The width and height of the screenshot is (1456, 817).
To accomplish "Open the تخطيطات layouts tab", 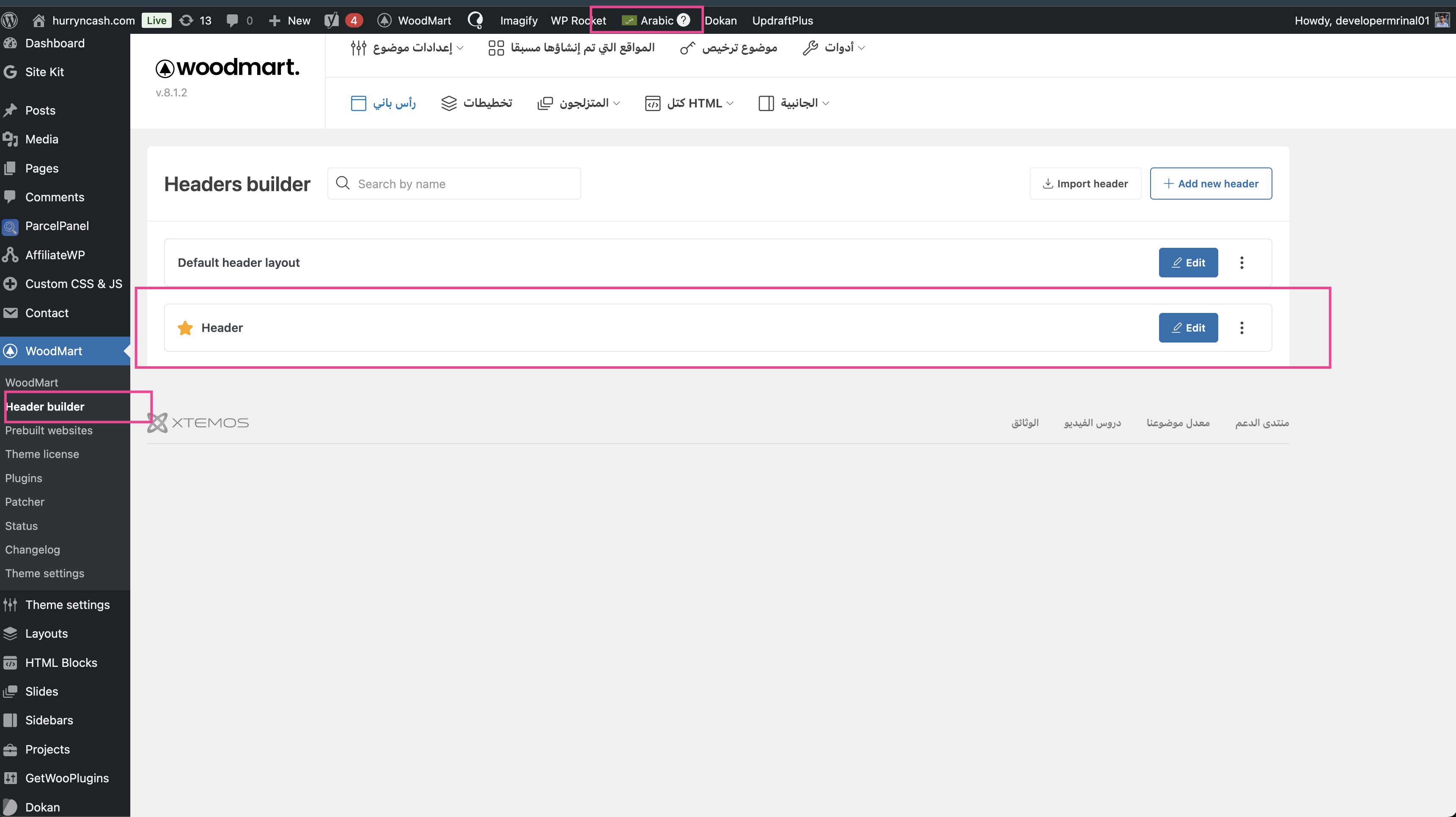I will pos(476,103).
